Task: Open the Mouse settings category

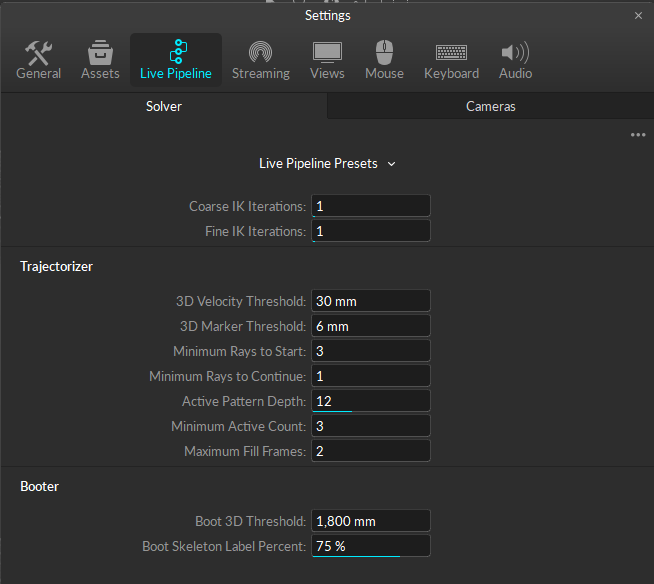Action: [384, 60]
